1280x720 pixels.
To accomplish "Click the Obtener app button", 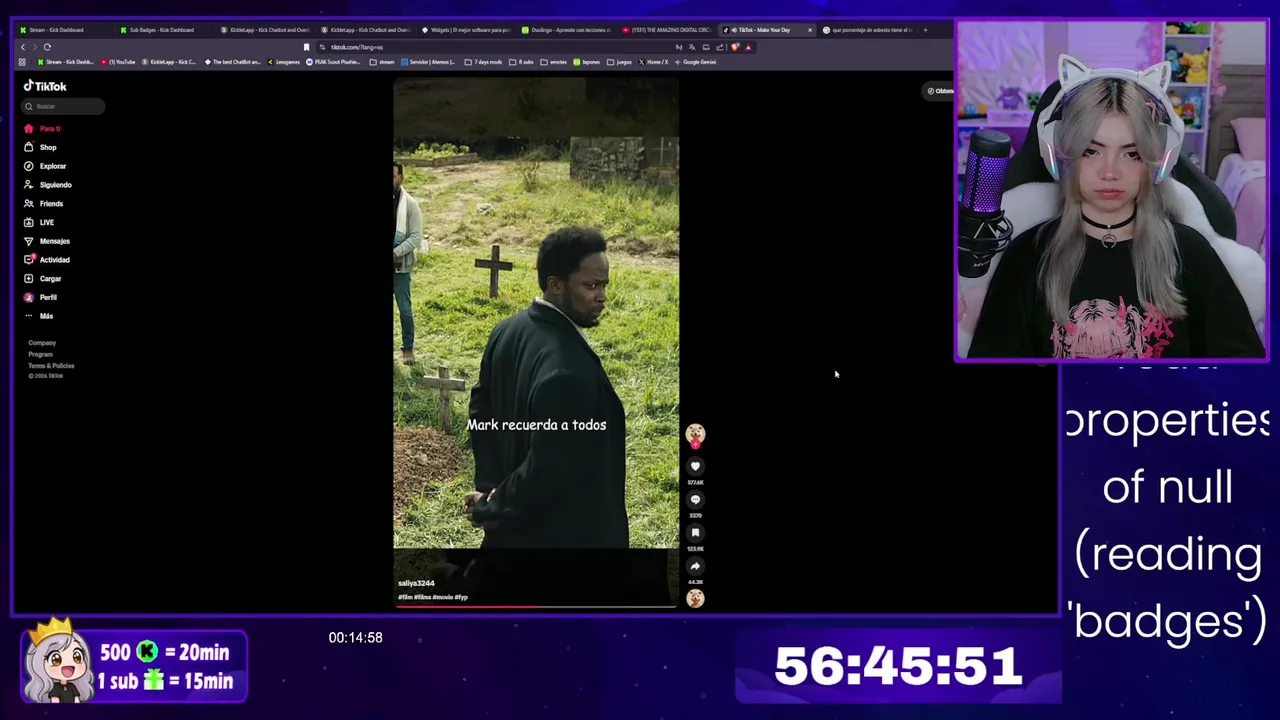I will pos(940,91).
